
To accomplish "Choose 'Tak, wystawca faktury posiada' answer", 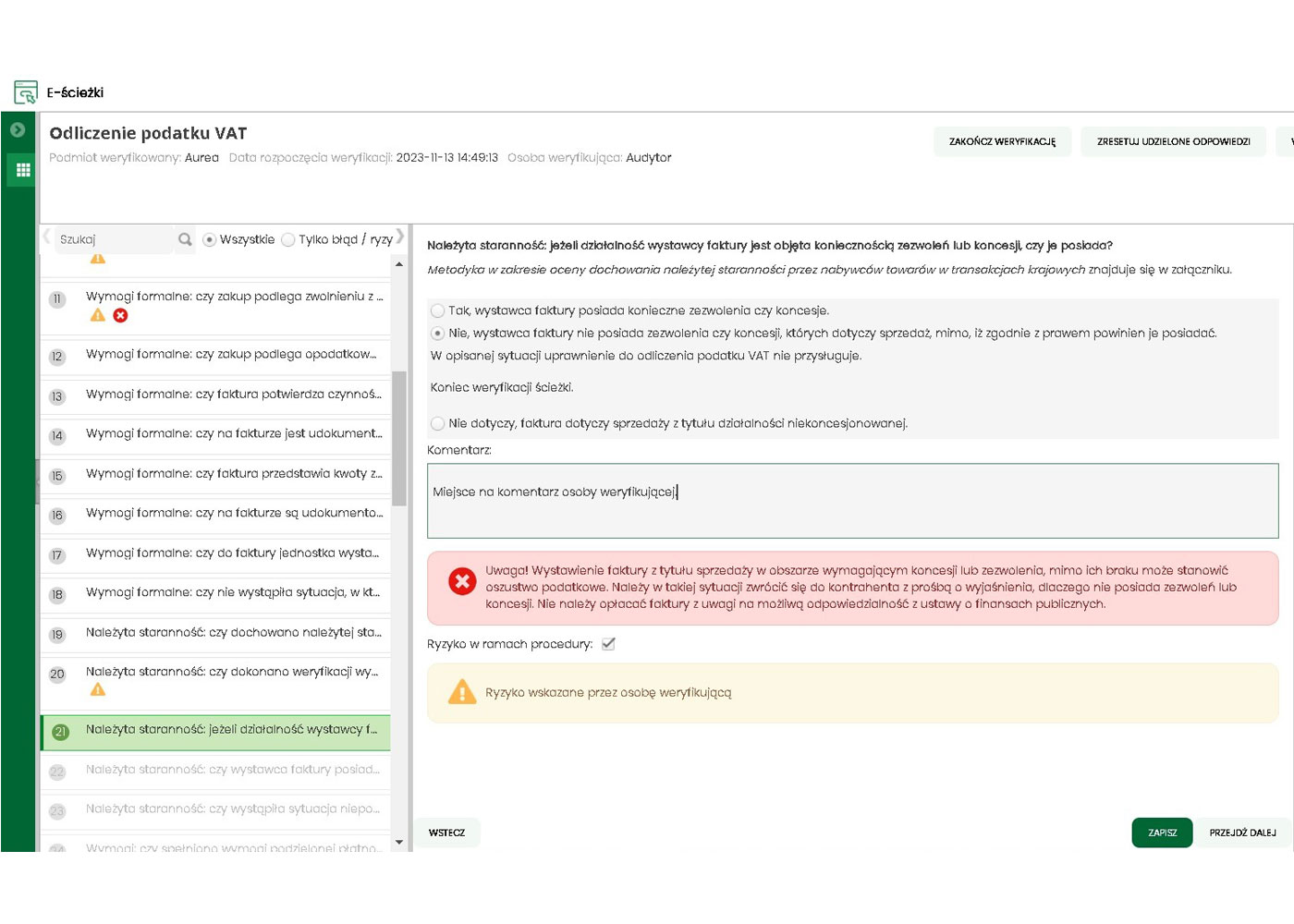I will point(438,310).
